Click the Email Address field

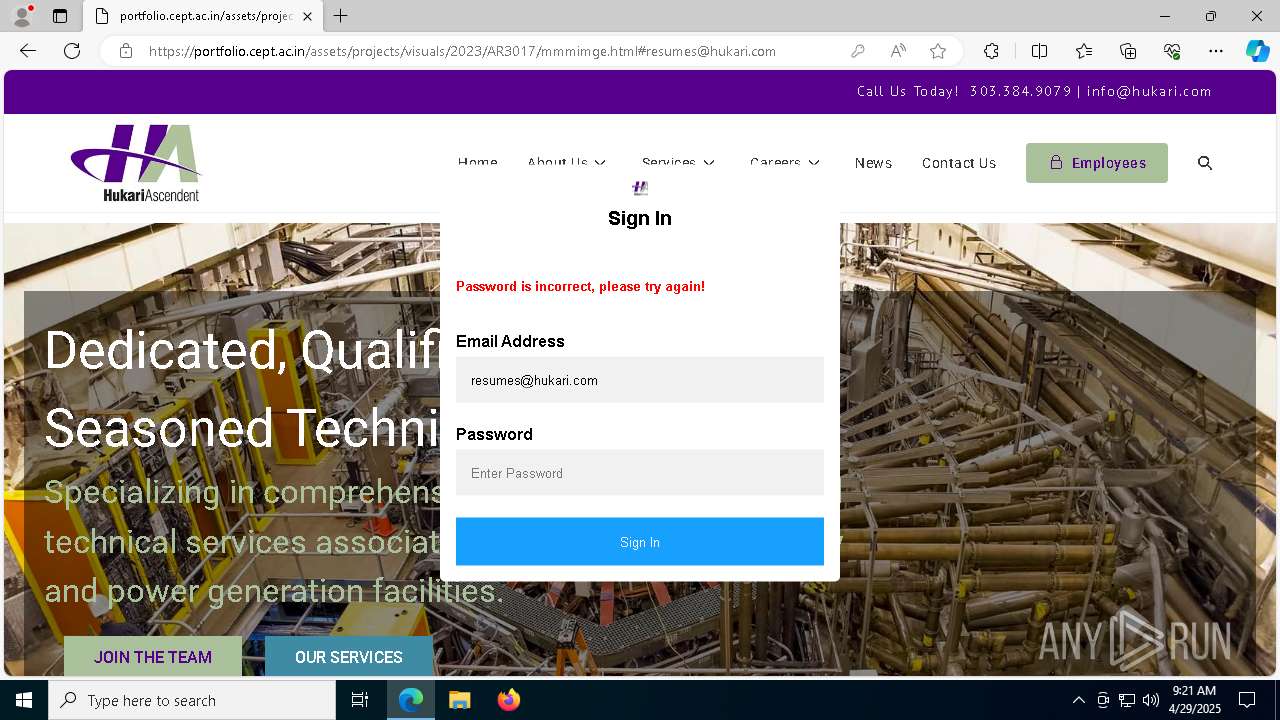(640, 380)
